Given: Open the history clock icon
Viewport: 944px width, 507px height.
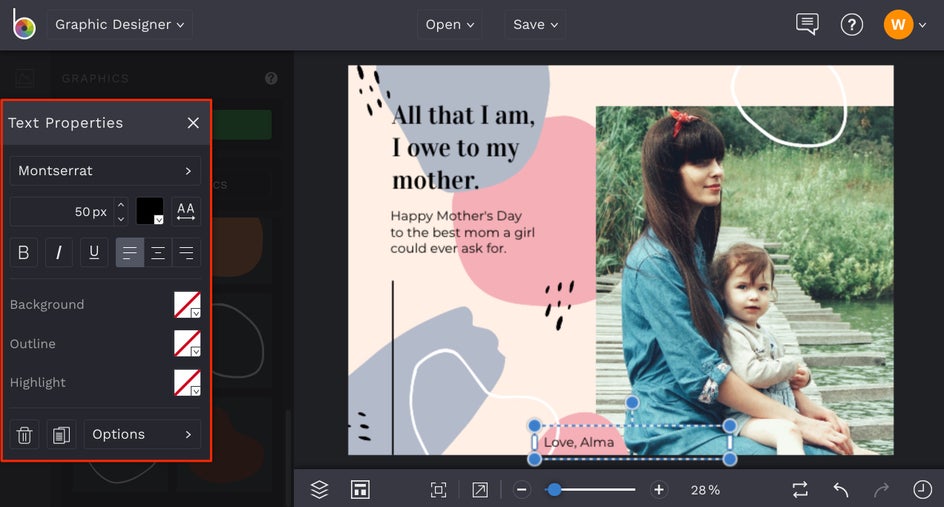Looking at the screenshot, I should [x=922, y=490].
